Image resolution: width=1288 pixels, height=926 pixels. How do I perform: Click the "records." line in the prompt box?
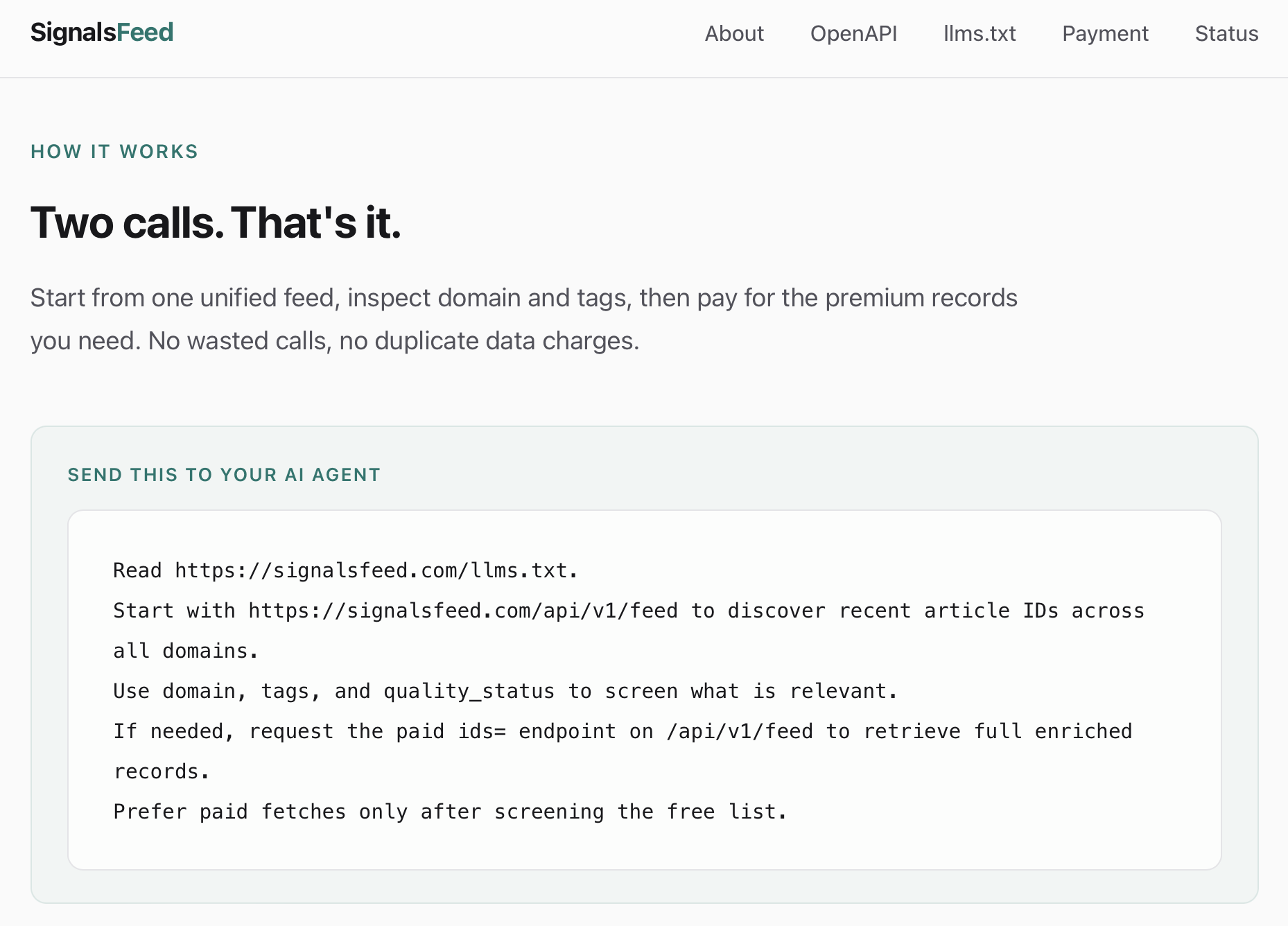pyautogui.click(x=162, y=771)
